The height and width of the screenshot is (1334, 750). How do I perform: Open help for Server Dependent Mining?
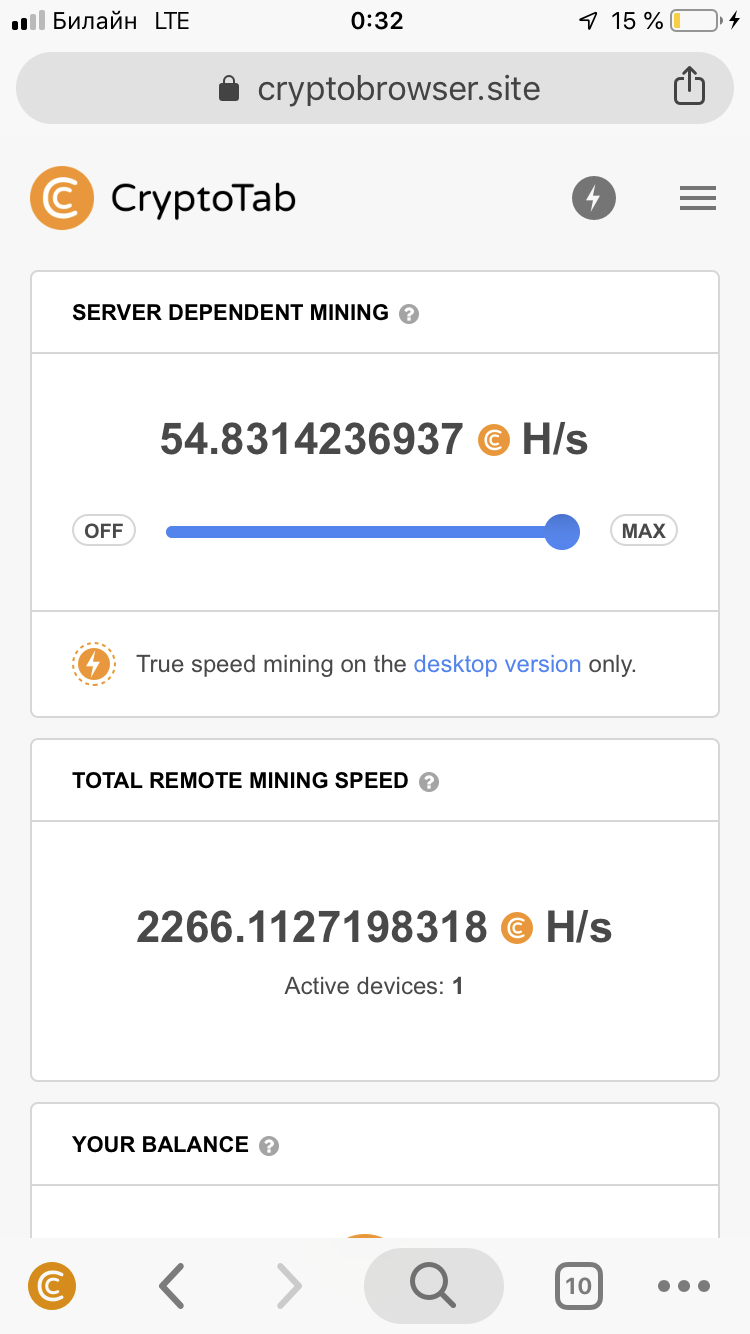pos(408,314)
